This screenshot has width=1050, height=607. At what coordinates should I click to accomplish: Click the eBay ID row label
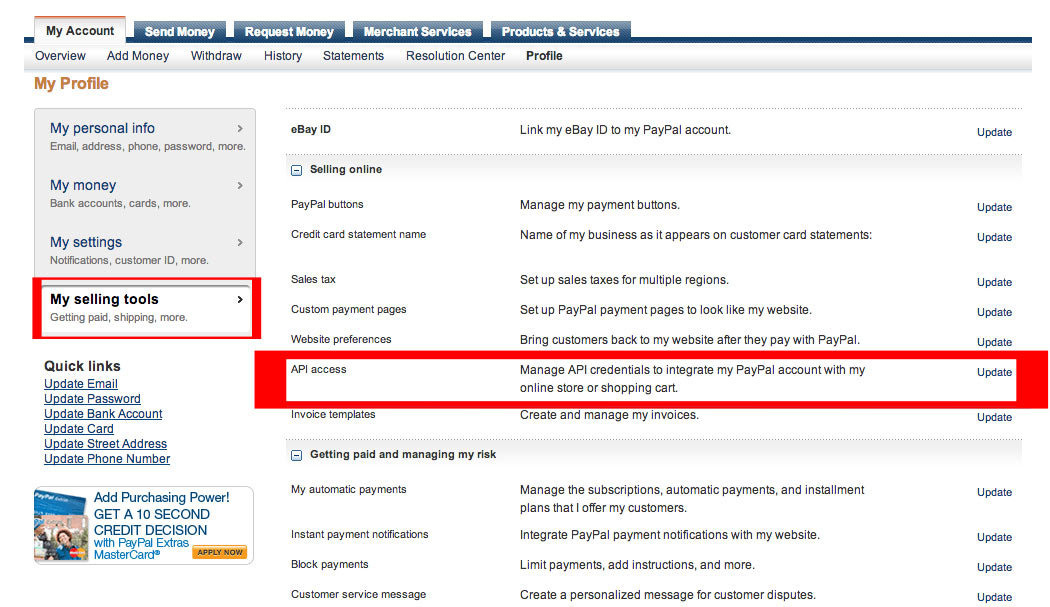[x=311, y=129]
